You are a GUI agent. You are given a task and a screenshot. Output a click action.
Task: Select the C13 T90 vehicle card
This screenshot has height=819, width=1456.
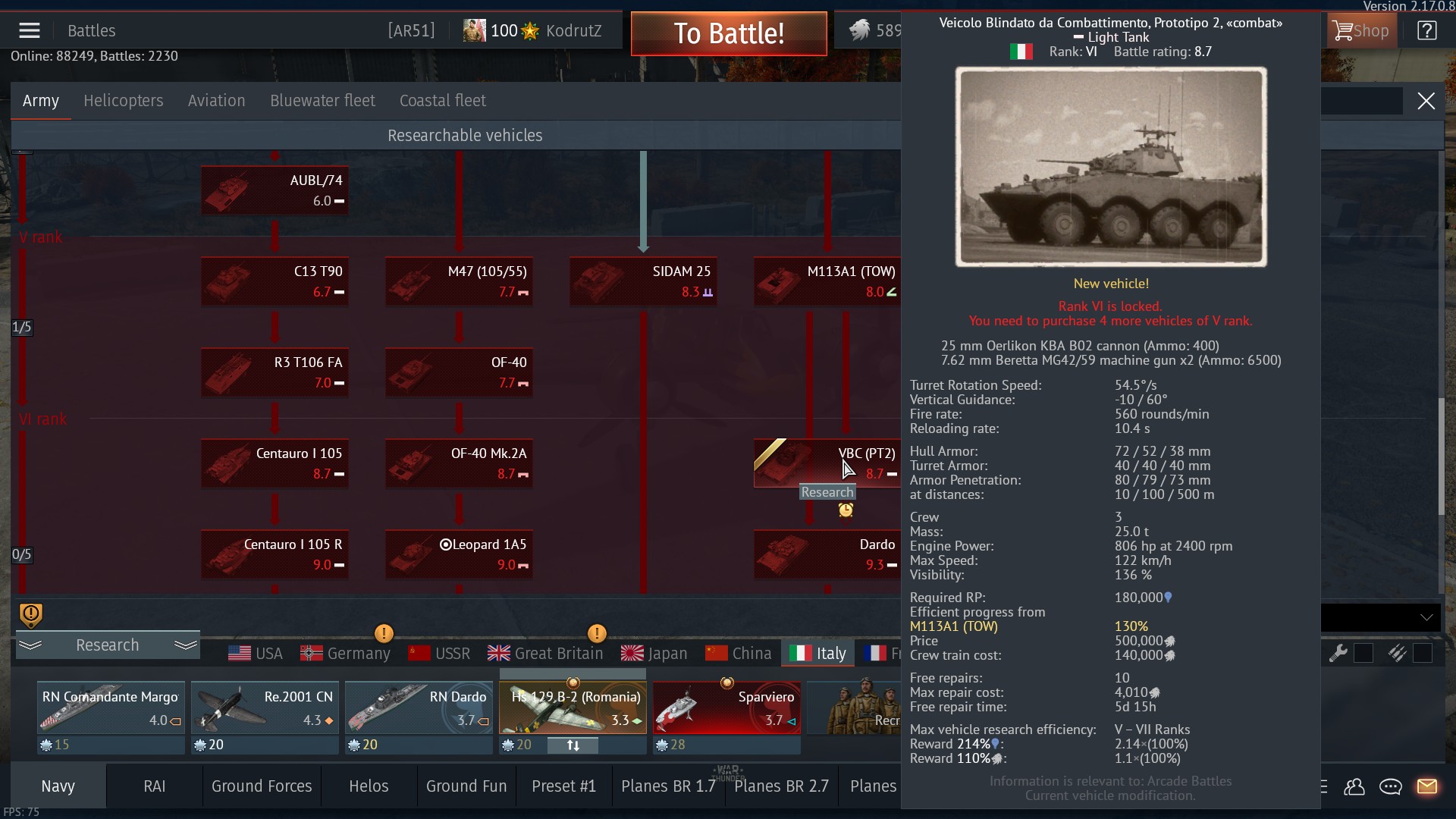(275, 281)
